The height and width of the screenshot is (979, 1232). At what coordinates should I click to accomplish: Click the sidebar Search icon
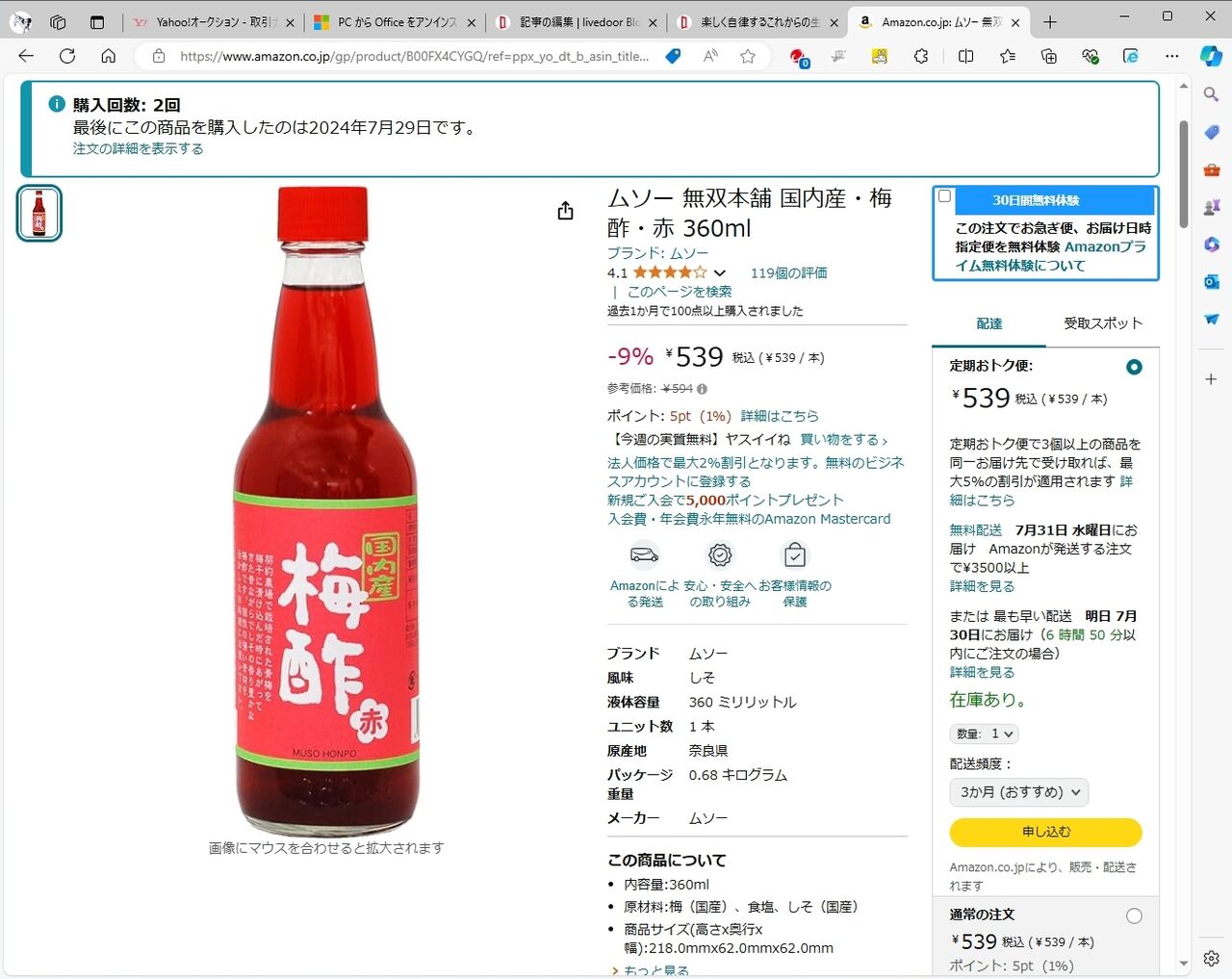(1212, 94)
